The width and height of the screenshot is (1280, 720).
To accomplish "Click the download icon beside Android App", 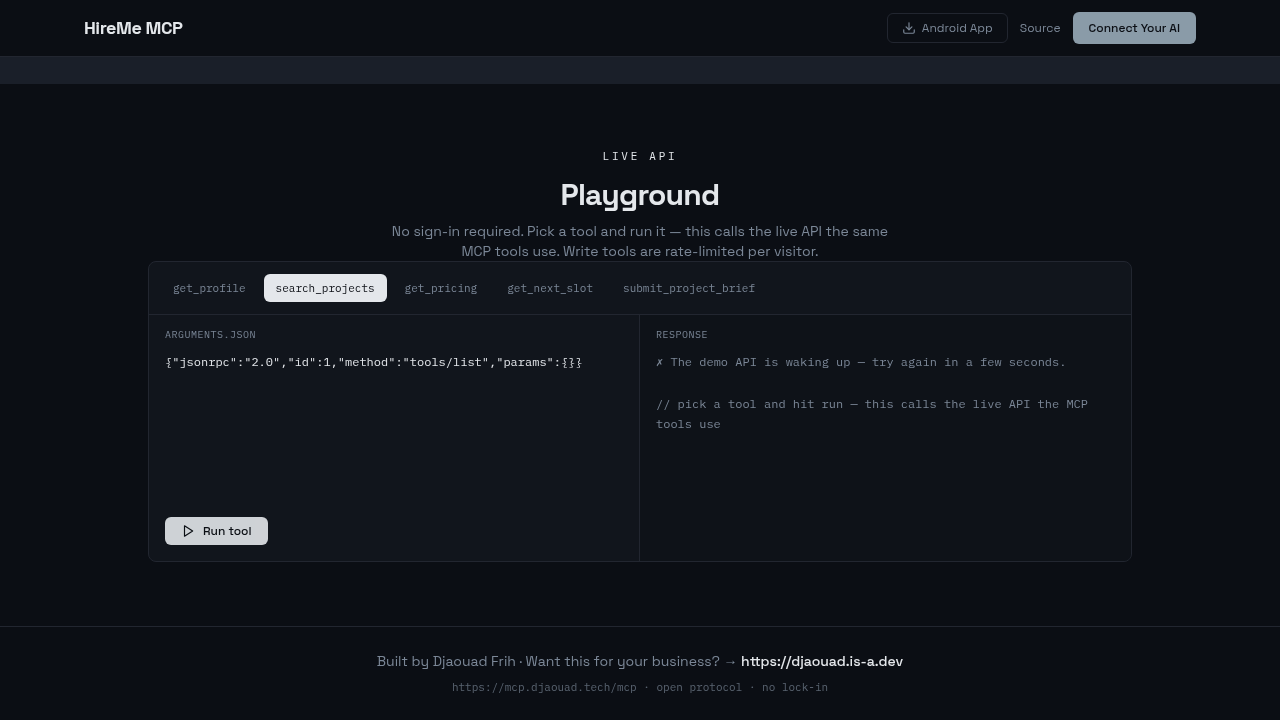I will click(909, 28).
